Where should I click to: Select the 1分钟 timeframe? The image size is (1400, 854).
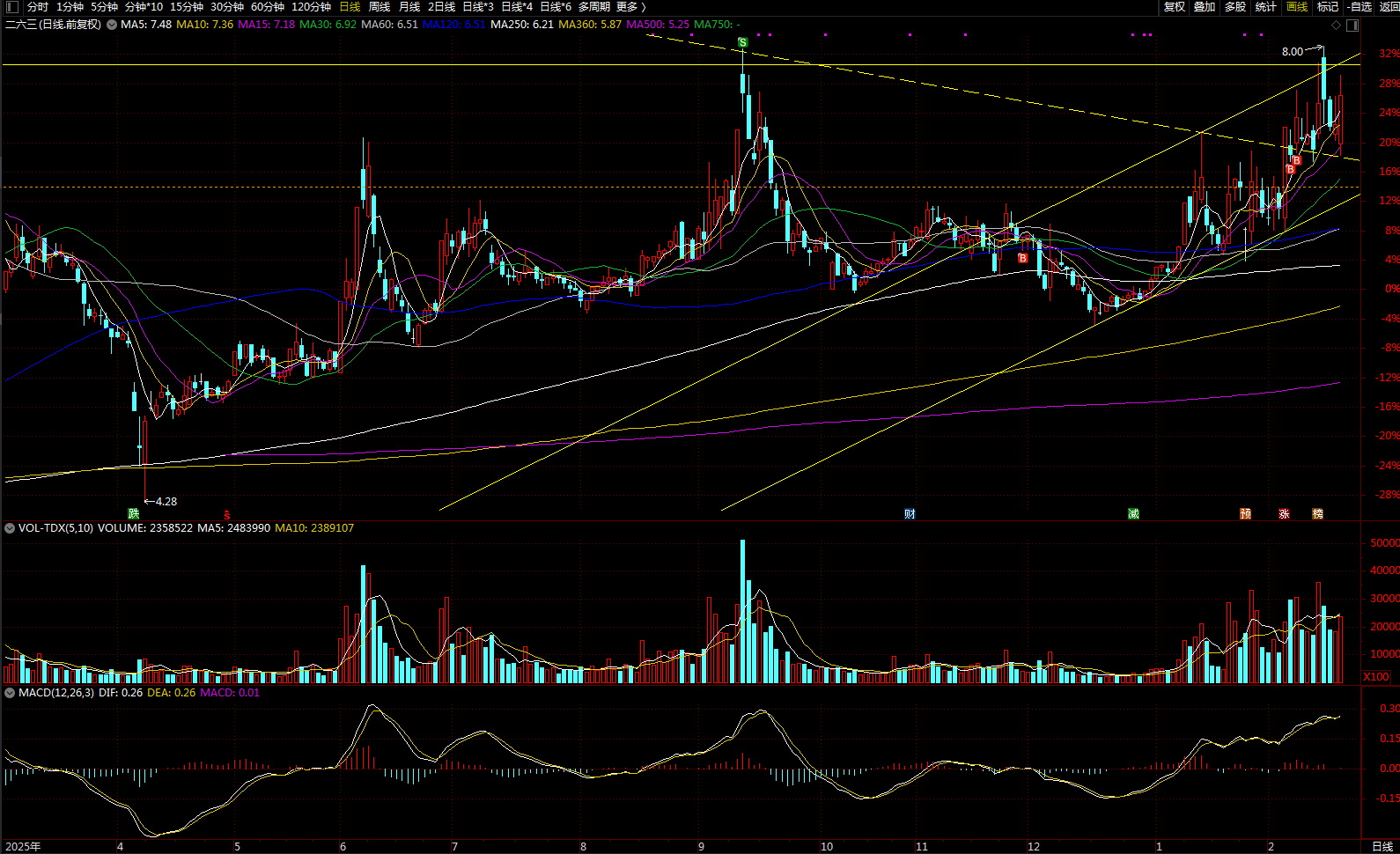tap(70, 7)
